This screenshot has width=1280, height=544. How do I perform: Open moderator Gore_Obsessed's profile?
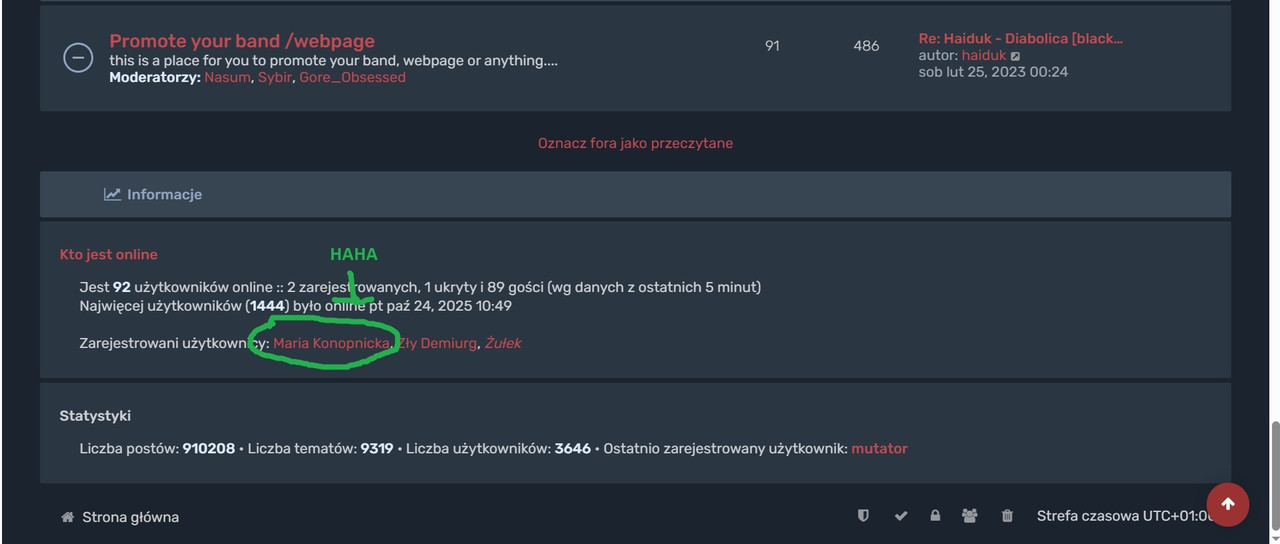pyautogui.click(x=352, y=77)
